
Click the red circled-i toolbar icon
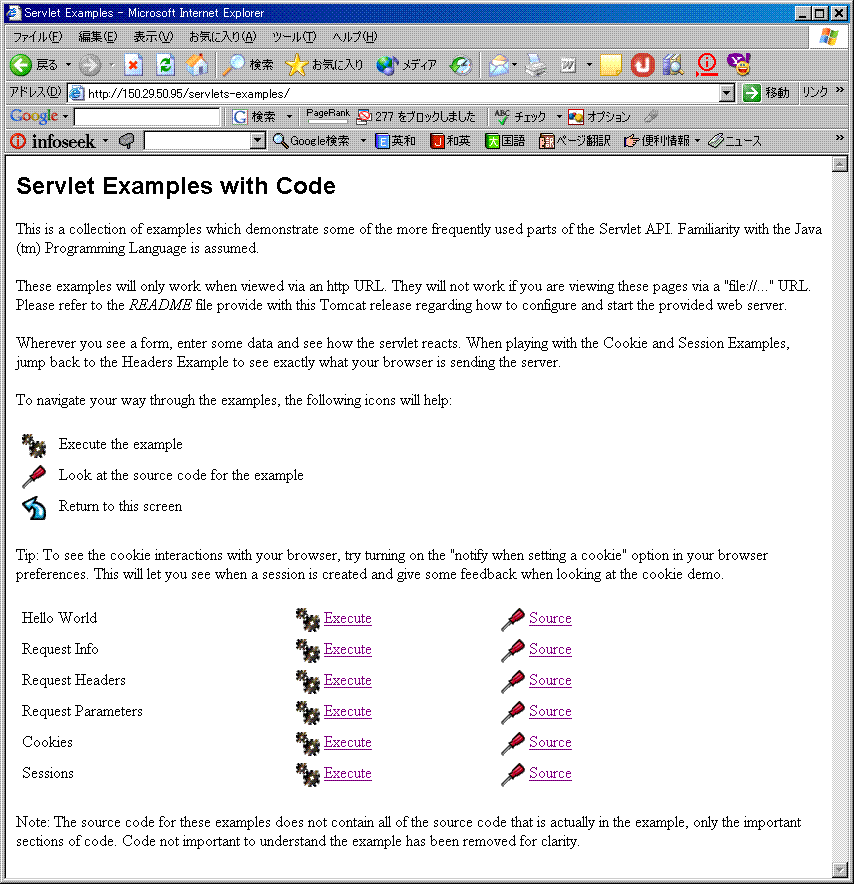point(706,65)
